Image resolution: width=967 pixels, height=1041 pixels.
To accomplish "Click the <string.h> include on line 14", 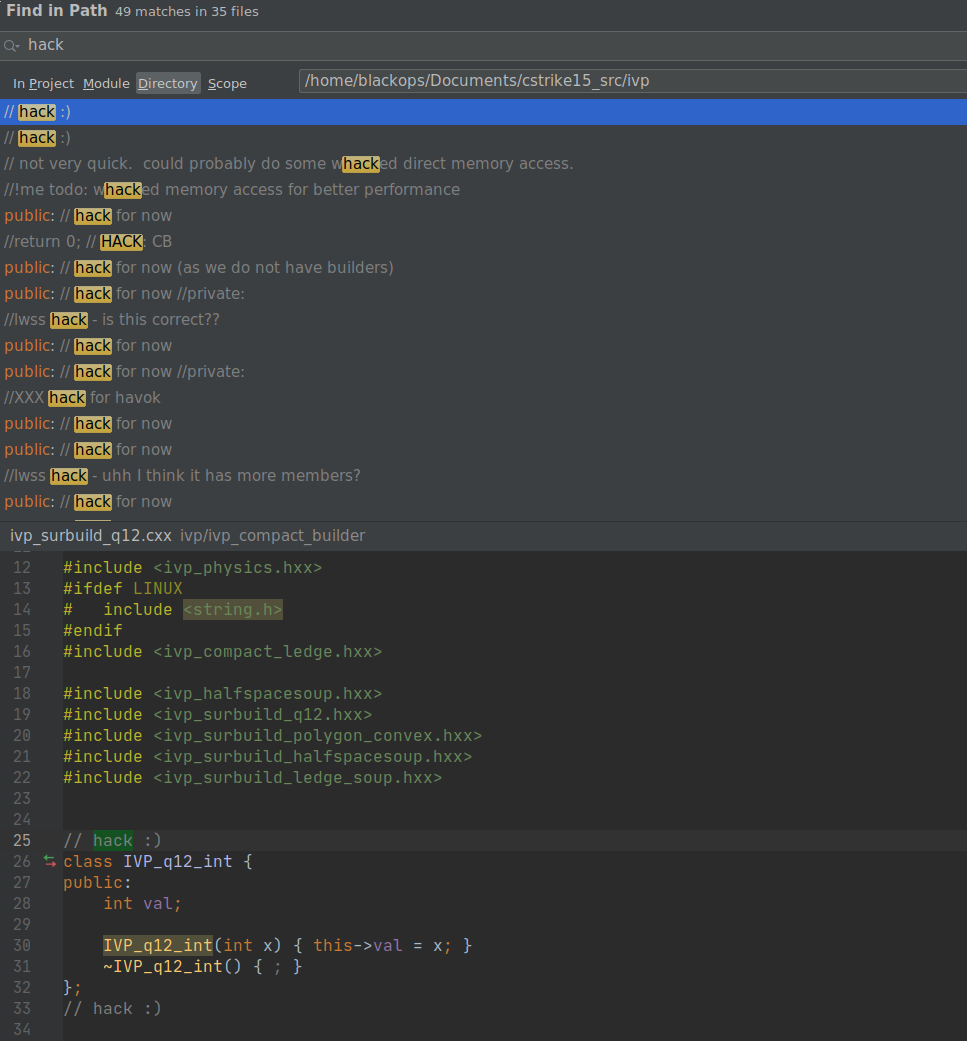I will tap(232, 610).
